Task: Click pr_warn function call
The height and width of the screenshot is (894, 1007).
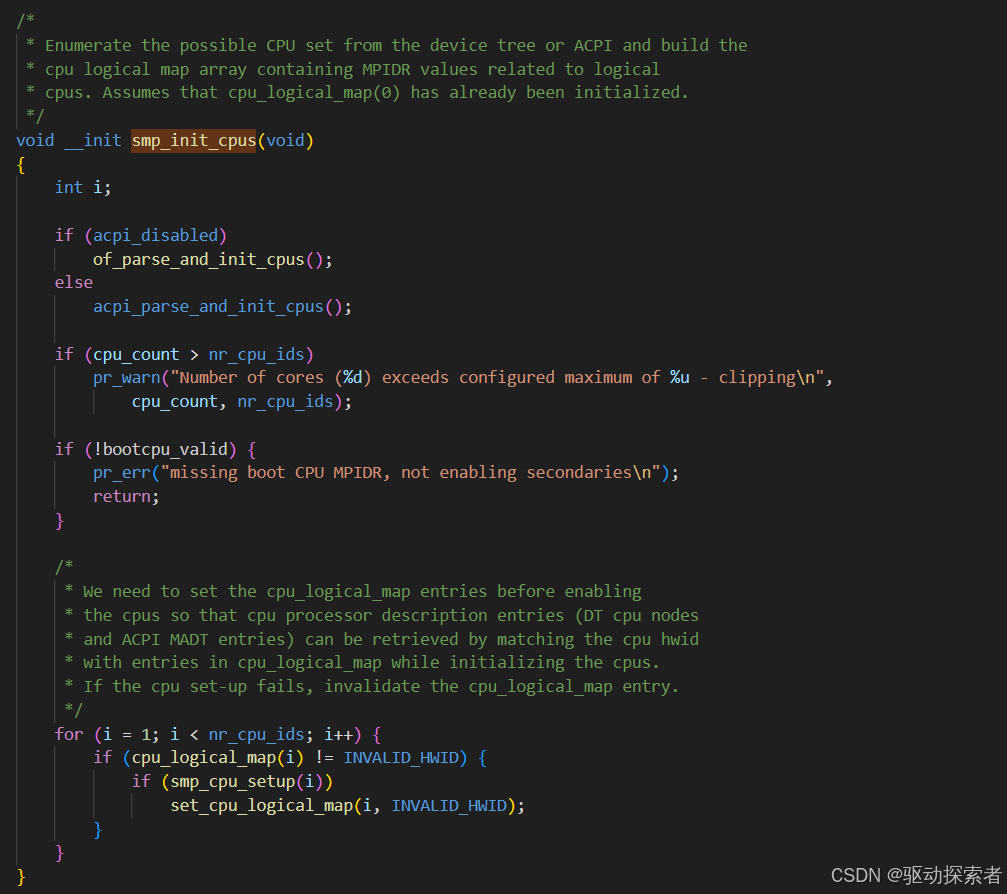Action: [127, 378]
